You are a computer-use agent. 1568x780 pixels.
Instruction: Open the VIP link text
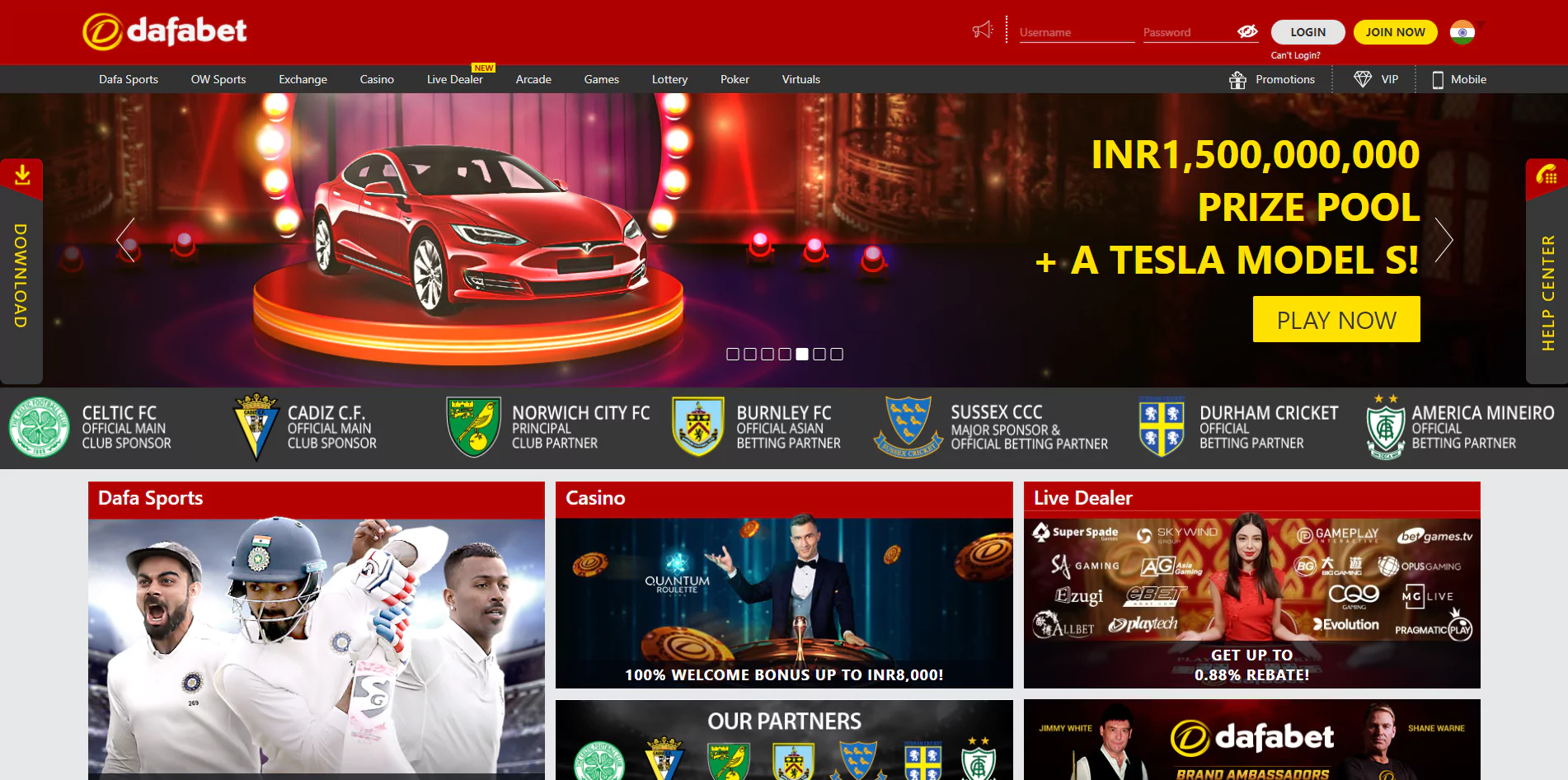point(1390,79)
